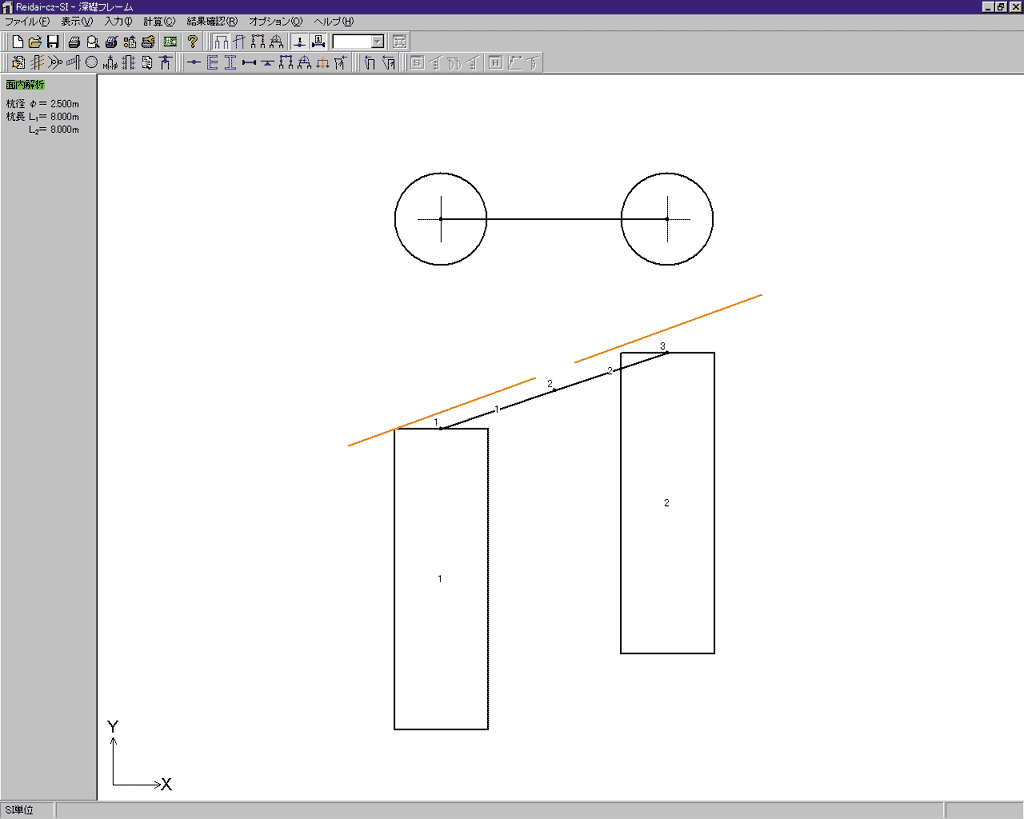The height and width of the screenshot is (819, 1024).
Task: Open print preview with magnifier icon
Action: [x=92, y=42]
